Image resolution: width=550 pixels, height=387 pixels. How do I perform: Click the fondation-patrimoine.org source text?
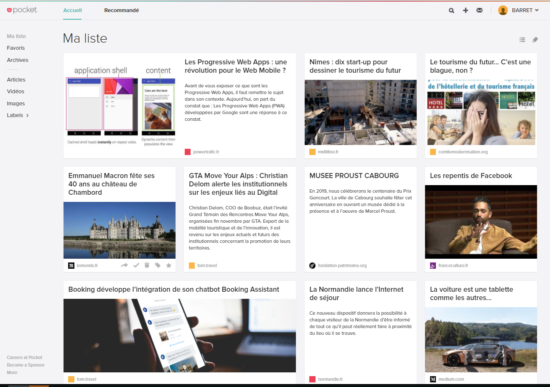342,266
